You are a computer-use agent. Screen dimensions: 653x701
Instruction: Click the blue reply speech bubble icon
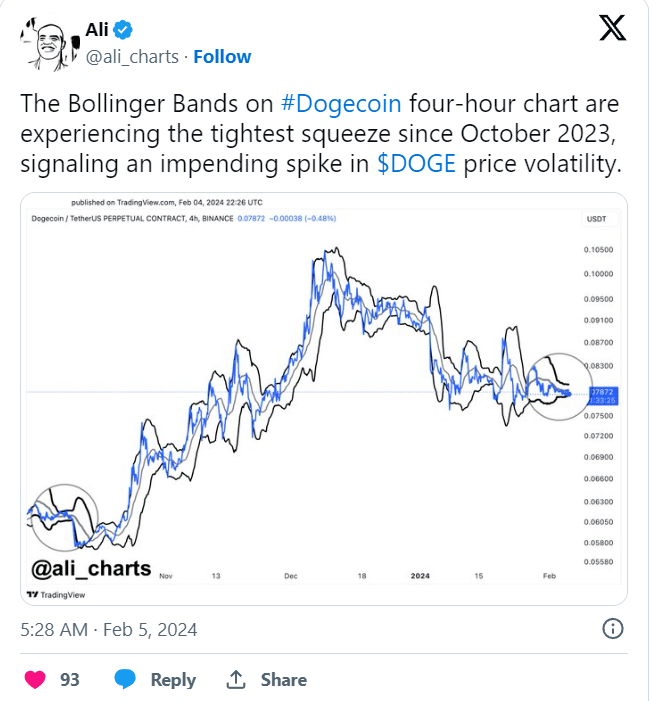point(125,679)
